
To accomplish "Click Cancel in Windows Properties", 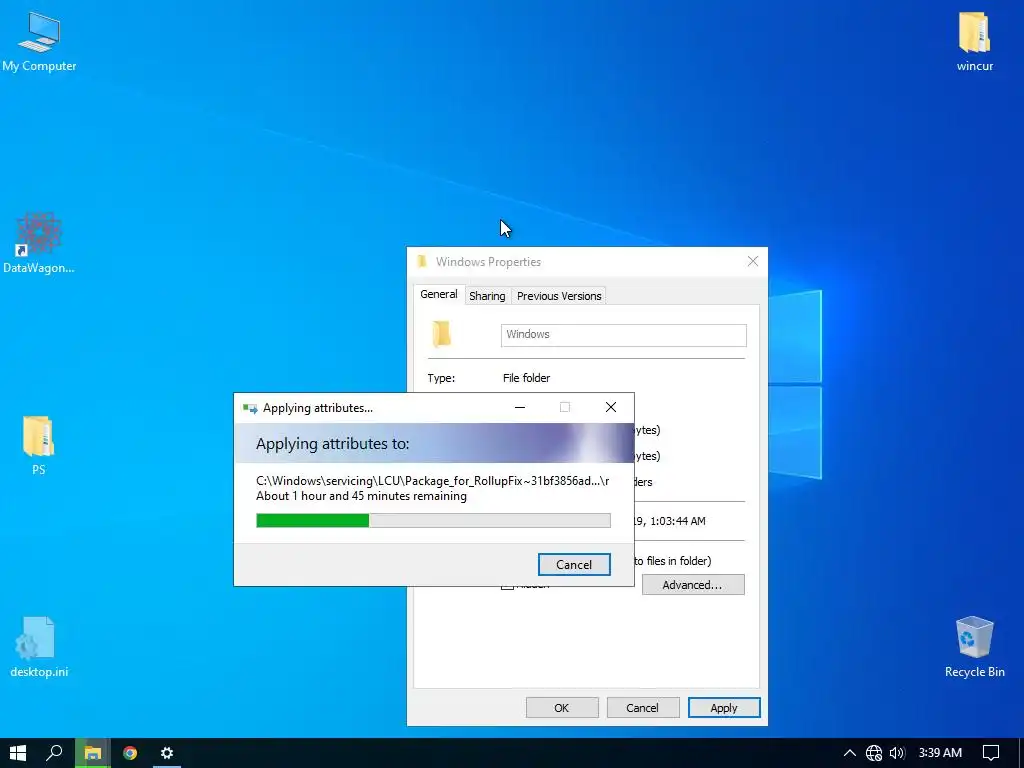I will pyautogui.click(x=643, y=708).
